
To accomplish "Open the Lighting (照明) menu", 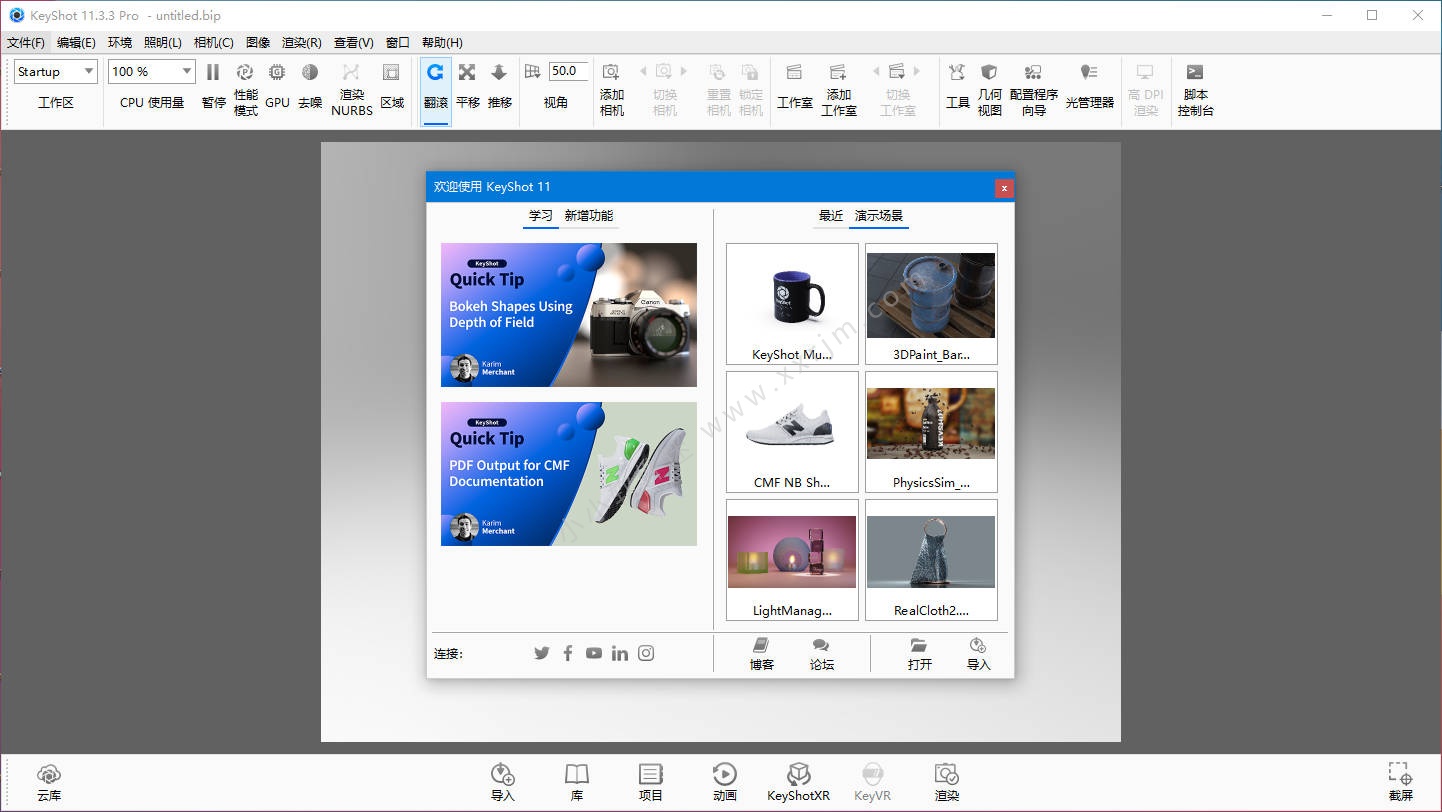I will pos(163,42).
